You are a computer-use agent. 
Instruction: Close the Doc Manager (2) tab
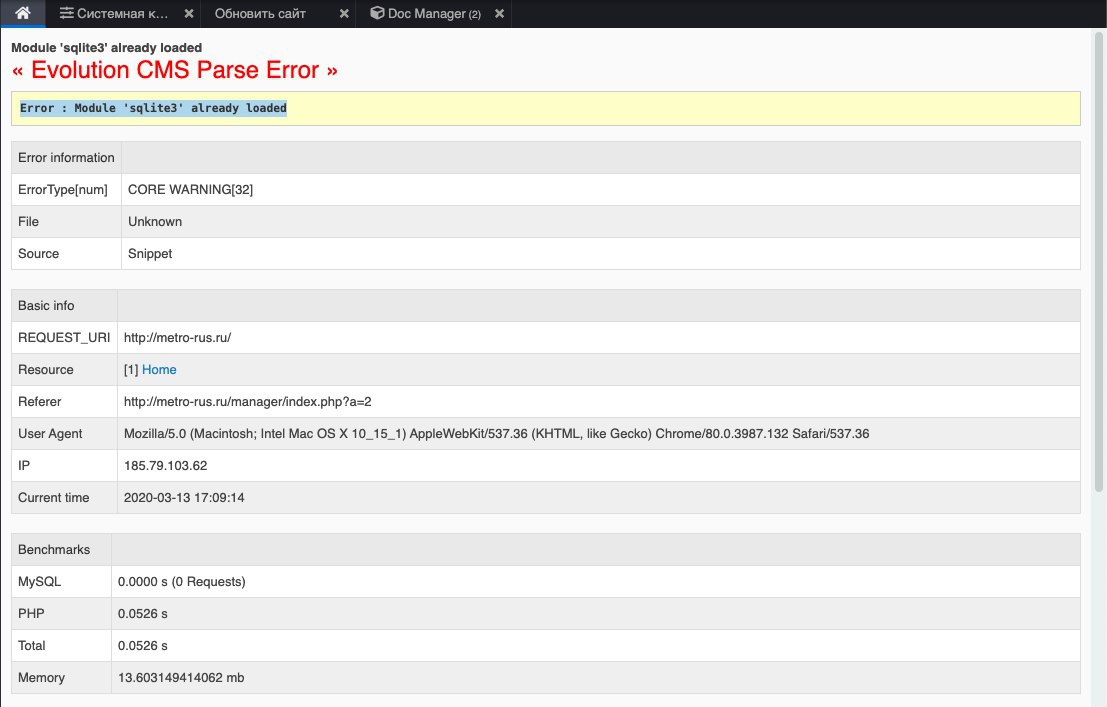[499, 13]
